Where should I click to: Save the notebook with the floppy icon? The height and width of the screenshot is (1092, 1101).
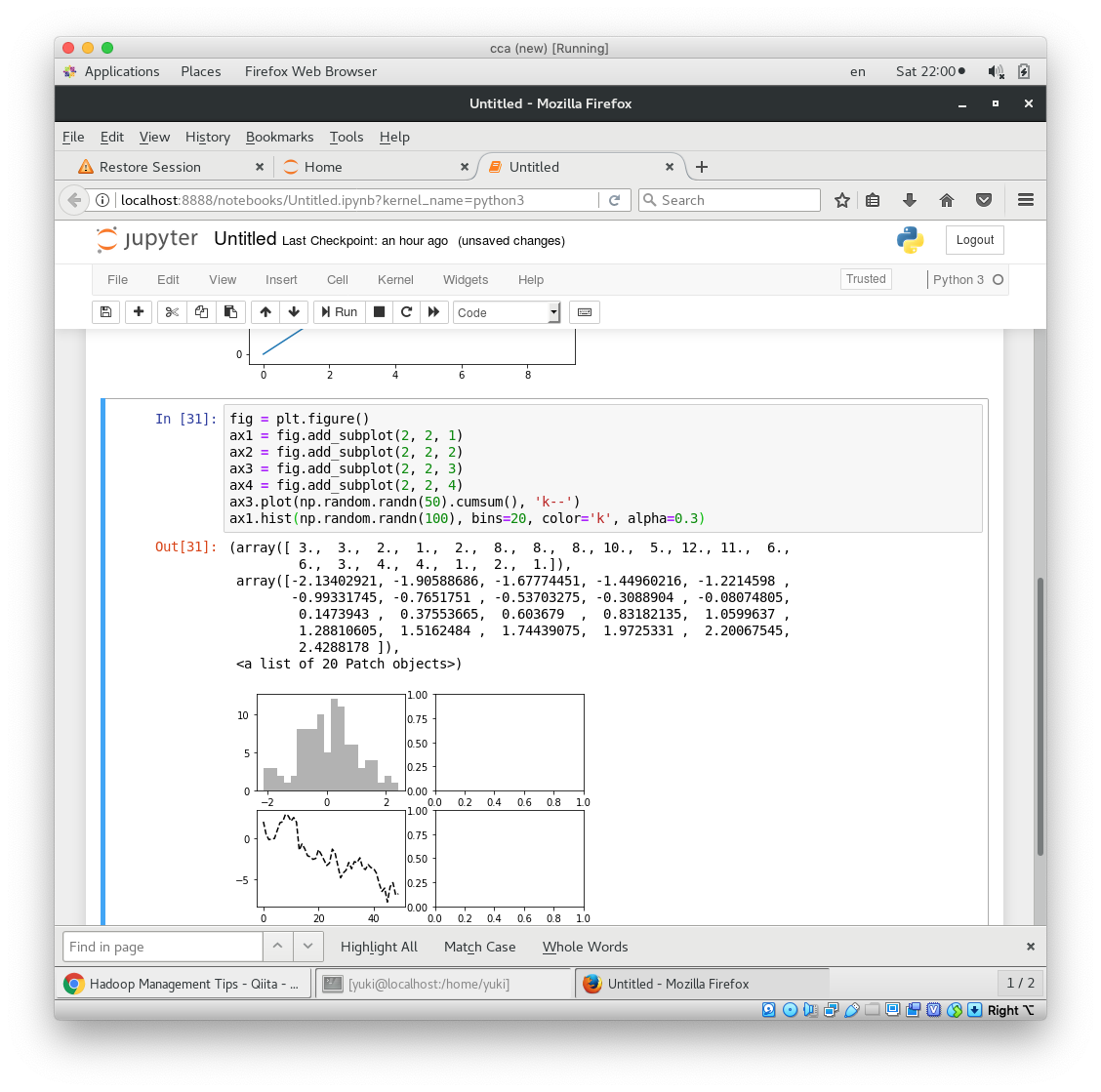pyautogui.click(x=106, y=312)
